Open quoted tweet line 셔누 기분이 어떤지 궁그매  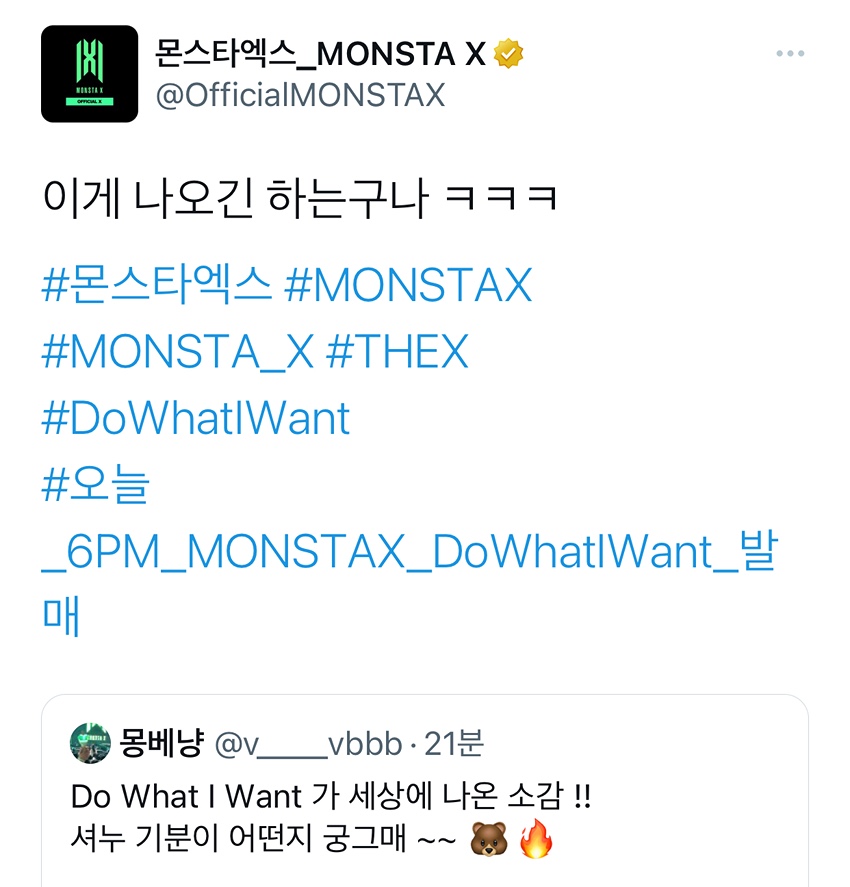tap(239, 838)
